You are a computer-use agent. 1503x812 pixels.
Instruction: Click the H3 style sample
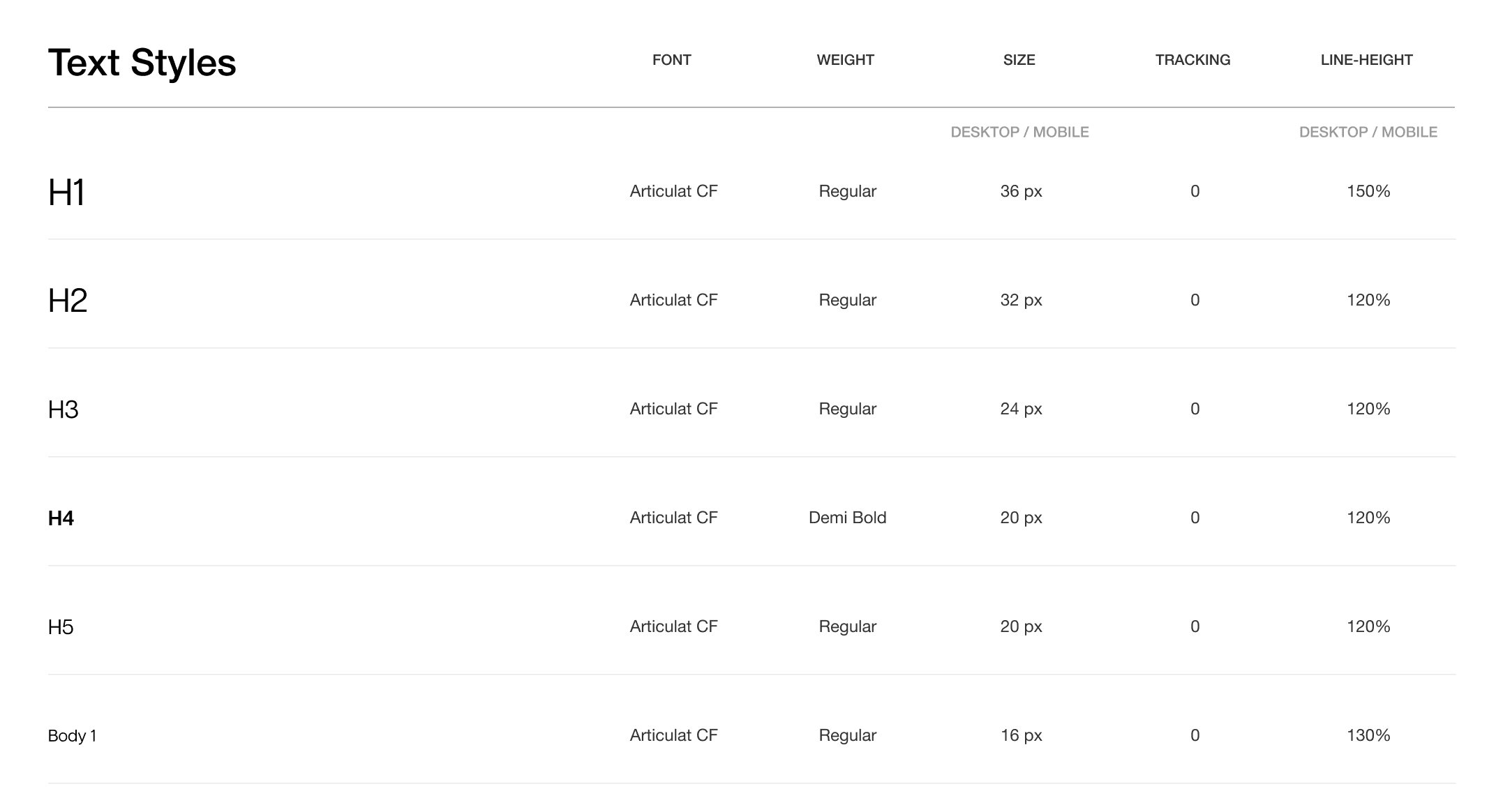coord(63,409)
